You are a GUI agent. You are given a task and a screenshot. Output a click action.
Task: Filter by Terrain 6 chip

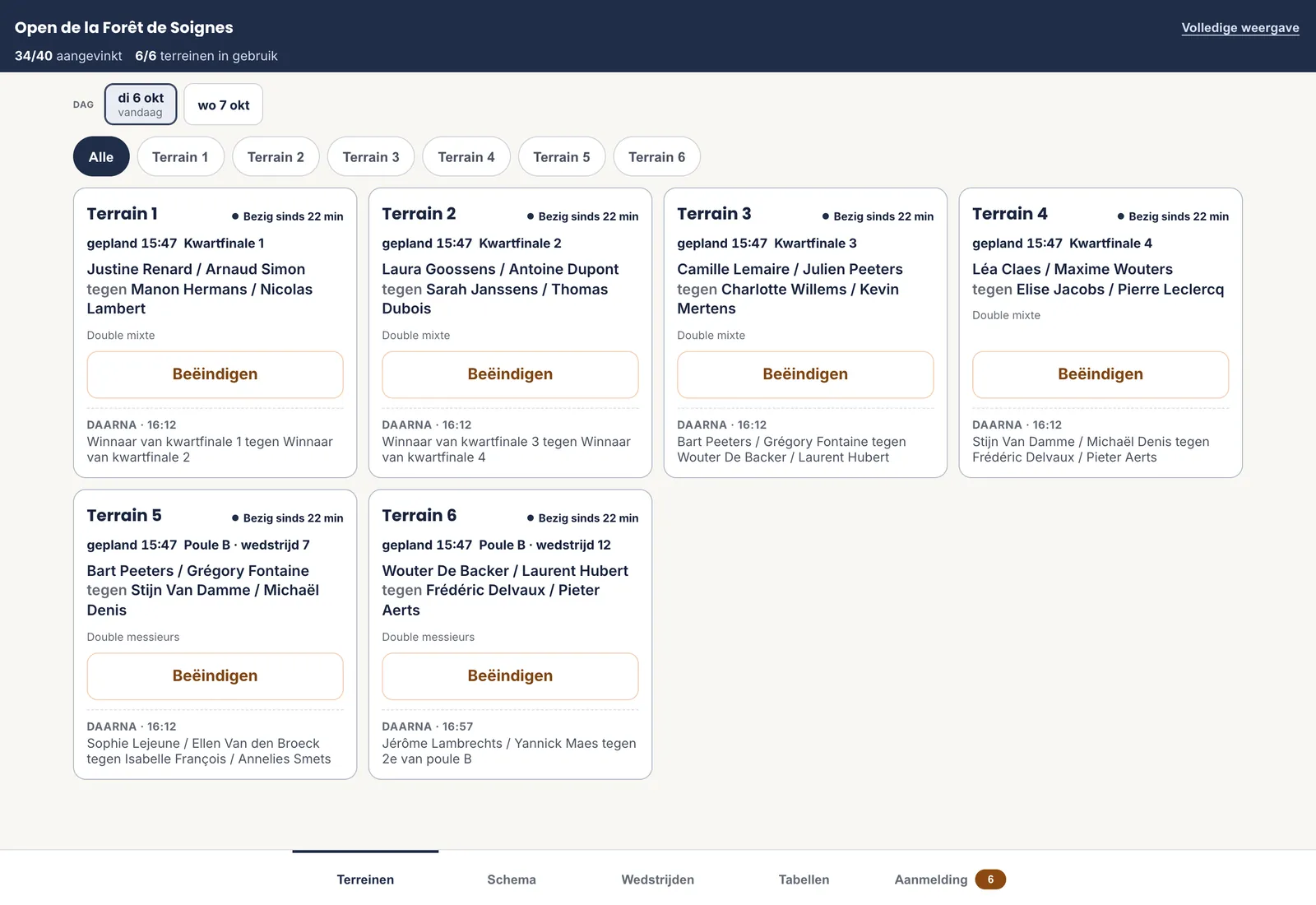[656, 156]
